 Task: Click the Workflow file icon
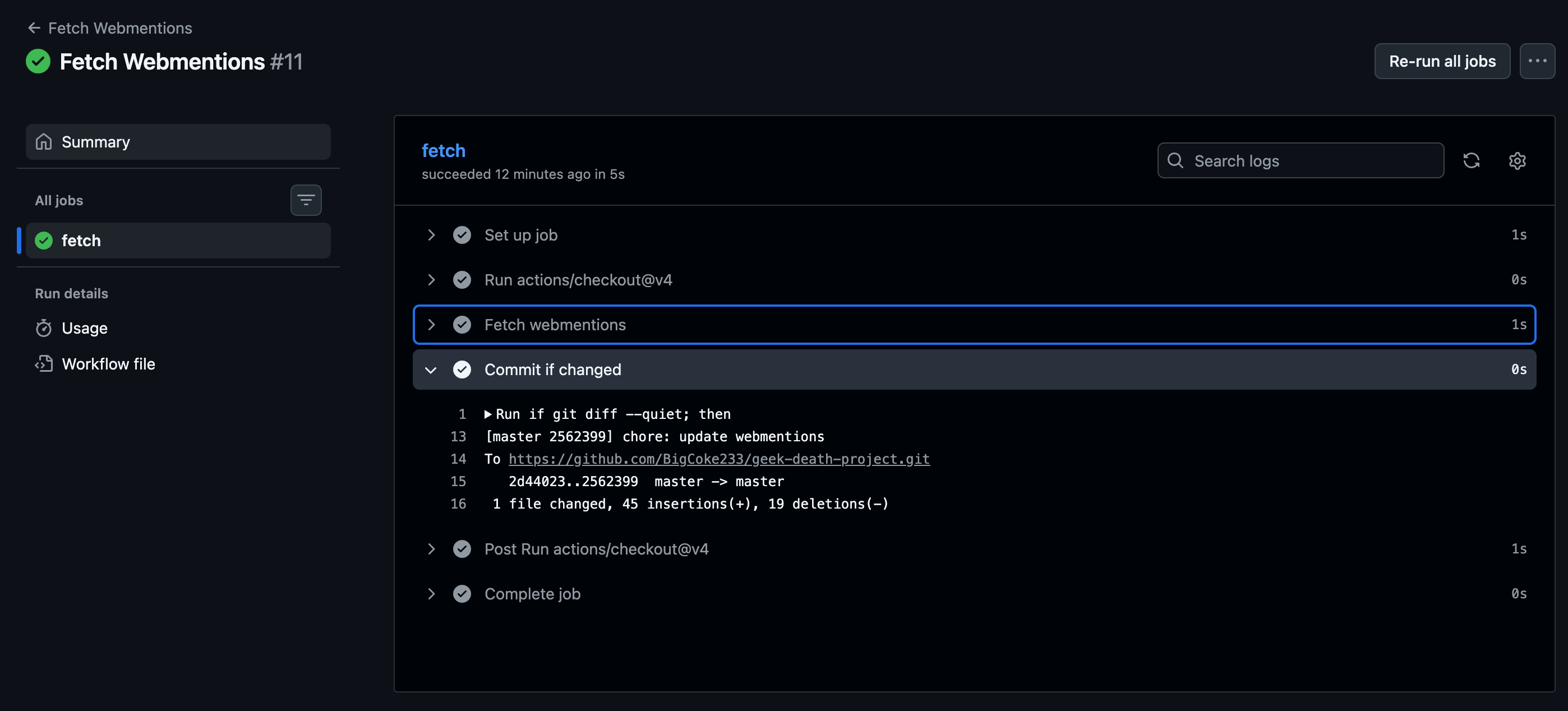pyautogui.click(x=44, y=364)
